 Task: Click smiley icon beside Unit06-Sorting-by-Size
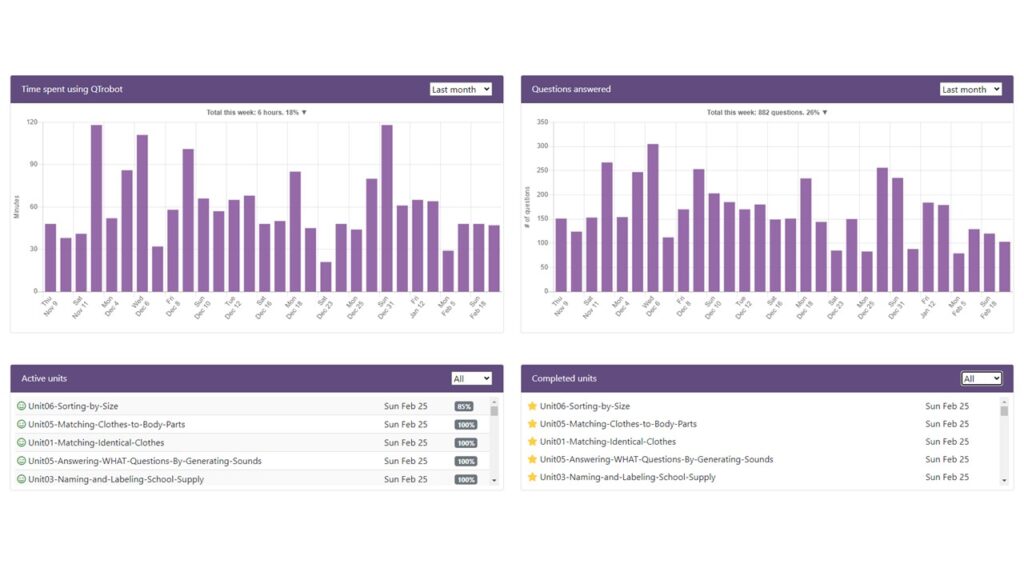click(21, 406)
